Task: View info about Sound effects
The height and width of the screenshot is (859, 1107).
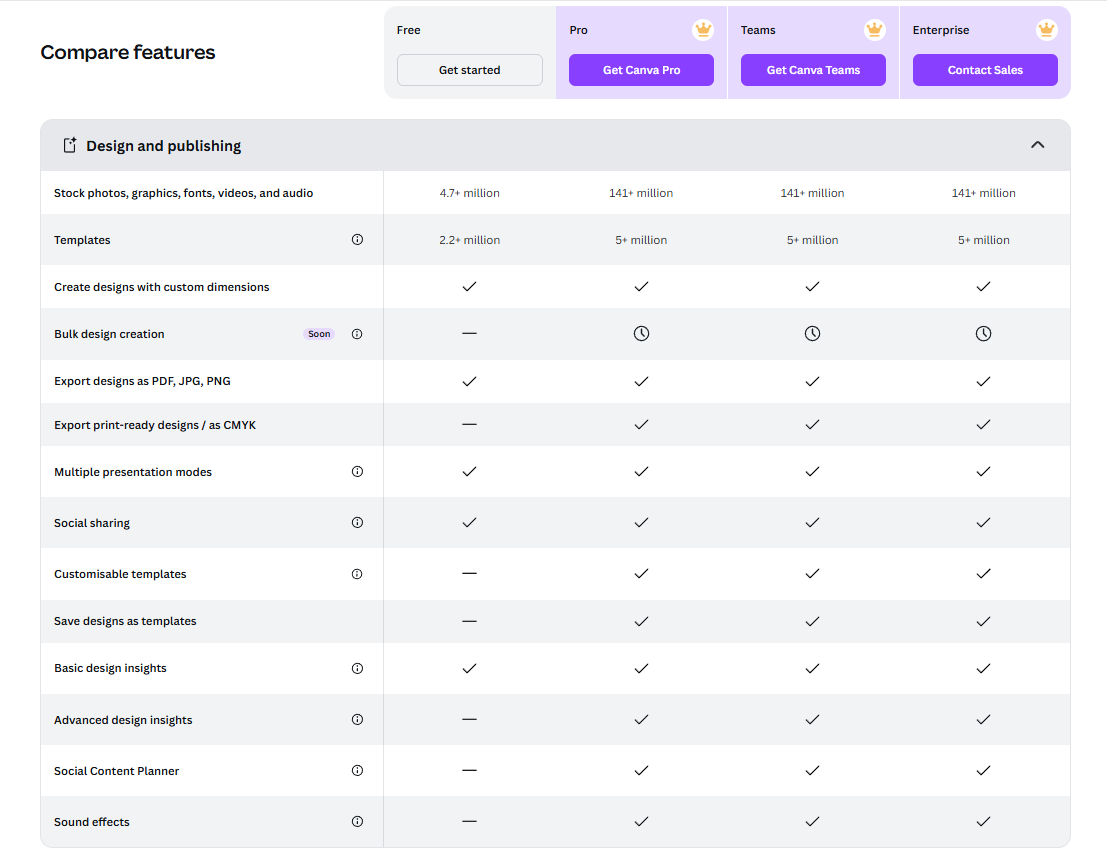Action: [x=357, y=821]
